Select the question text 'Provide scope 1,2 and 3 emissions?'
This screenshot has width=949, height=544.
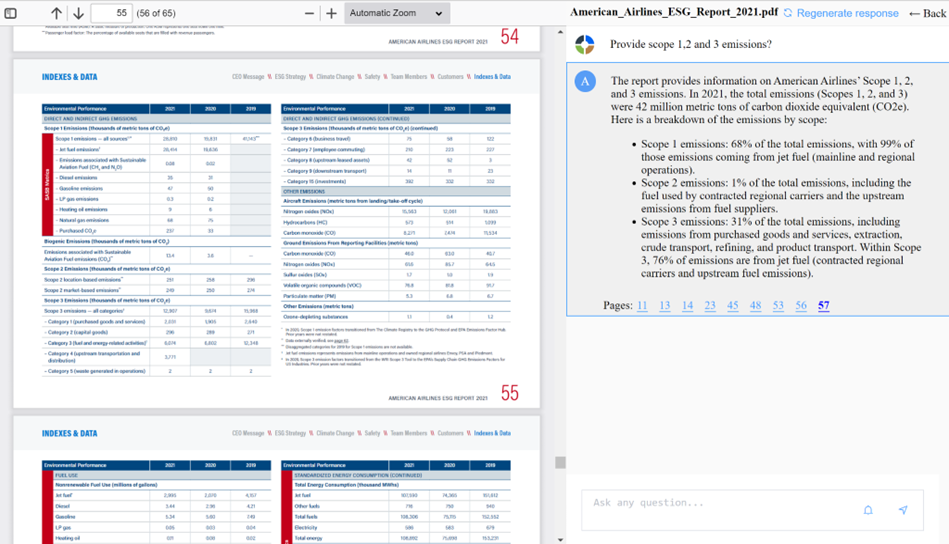(x=691, y=44)
